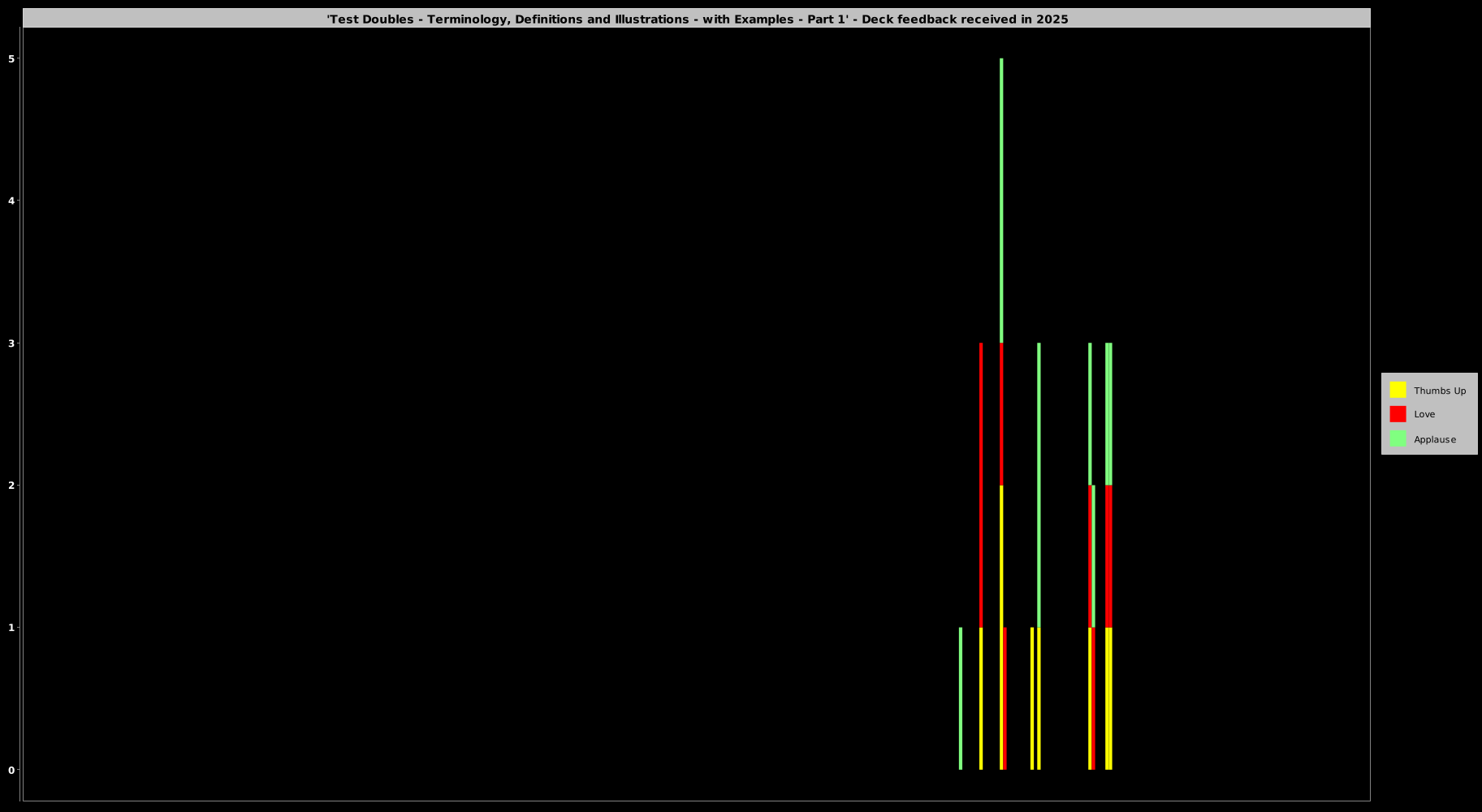This screenshot has width=1482, height=812.
Task: Click the y-axis tick label 0
Action: pyautogui.click(x=12, y=770)
